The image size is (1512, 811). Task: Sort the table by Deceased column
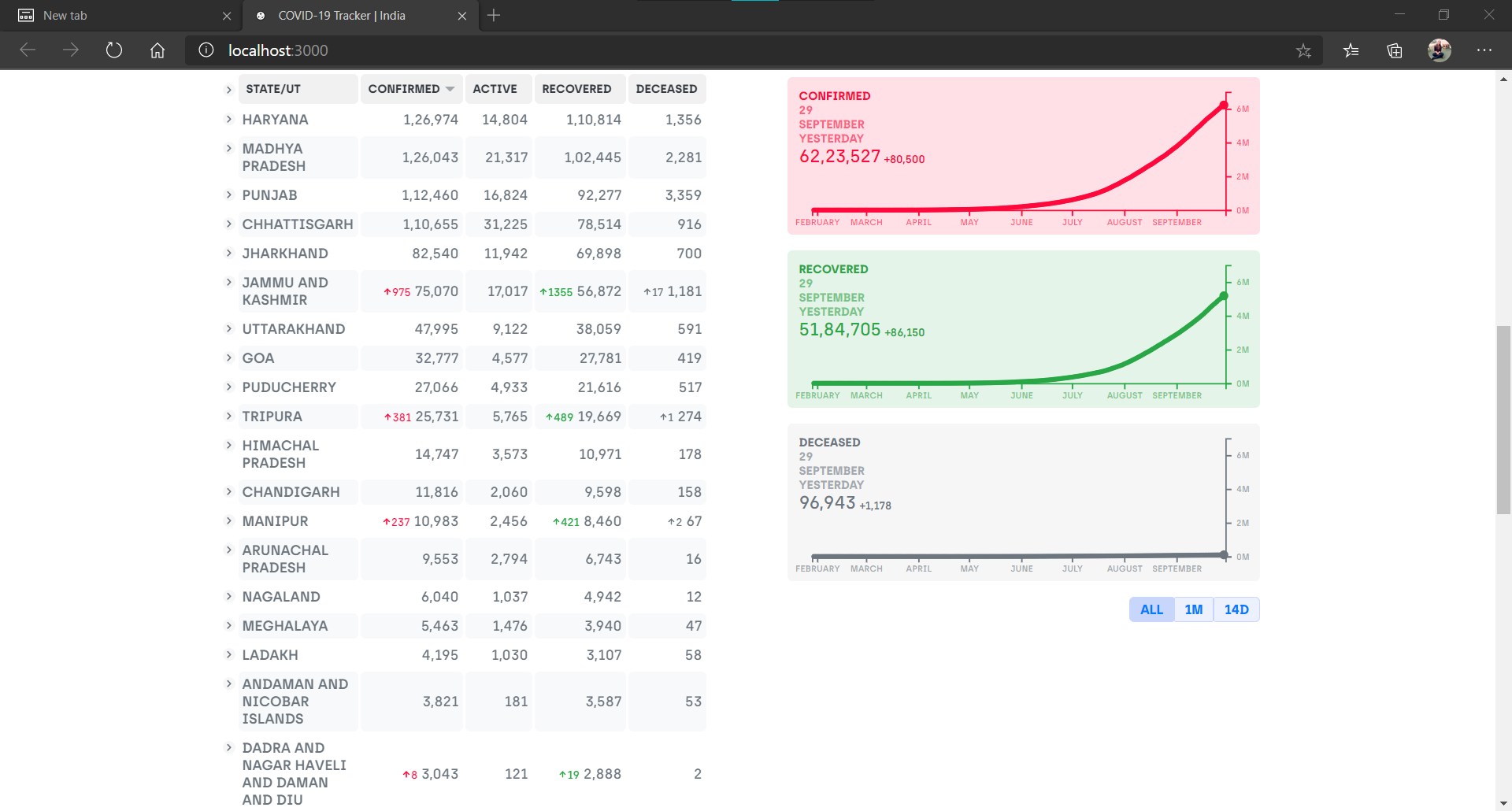pyautogui.click(x=668, y=89)
